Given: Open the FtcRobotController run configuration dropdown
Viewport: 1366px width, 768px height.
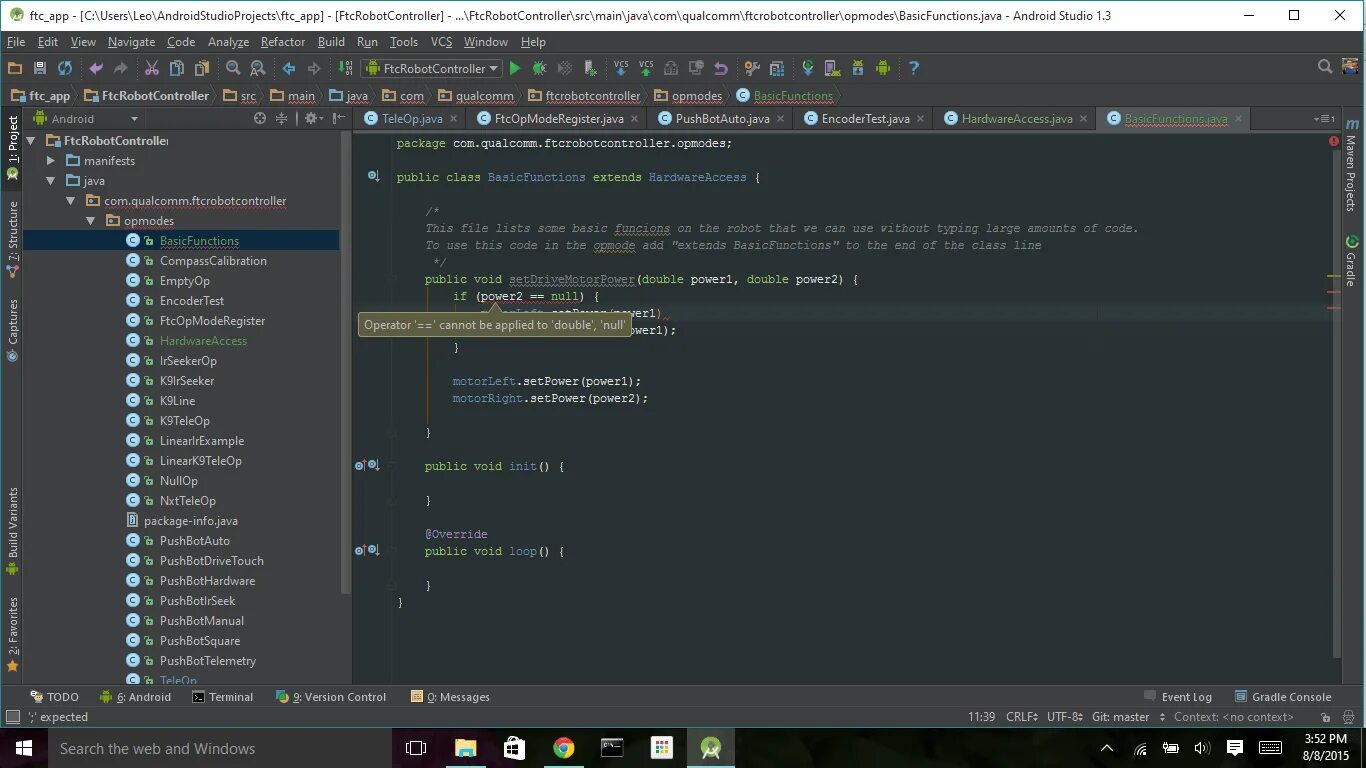Looking at the screenshot, I should coord(431,68).
